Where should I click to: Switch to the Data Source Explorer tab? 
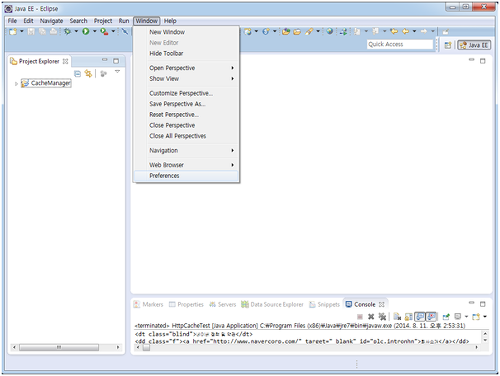(x=272, y=304)
